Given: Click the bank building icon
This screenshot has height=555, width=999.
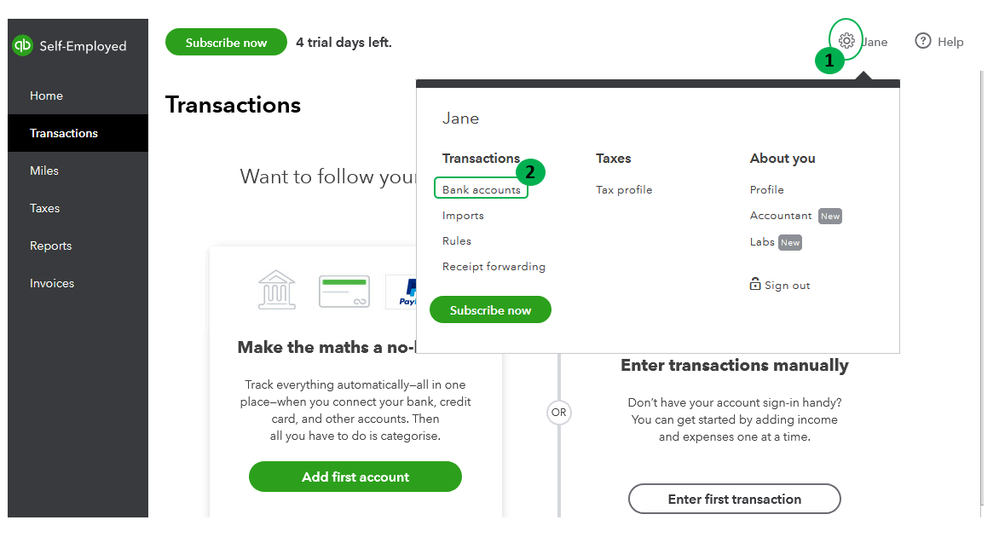Looking at the screenshot, I should [277, 291].
